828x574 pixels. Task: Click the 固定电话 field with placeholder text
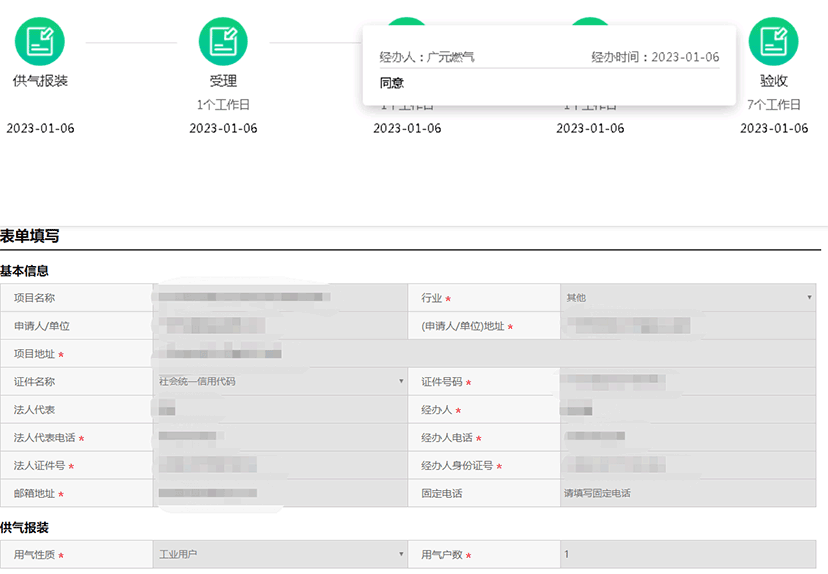688,494
